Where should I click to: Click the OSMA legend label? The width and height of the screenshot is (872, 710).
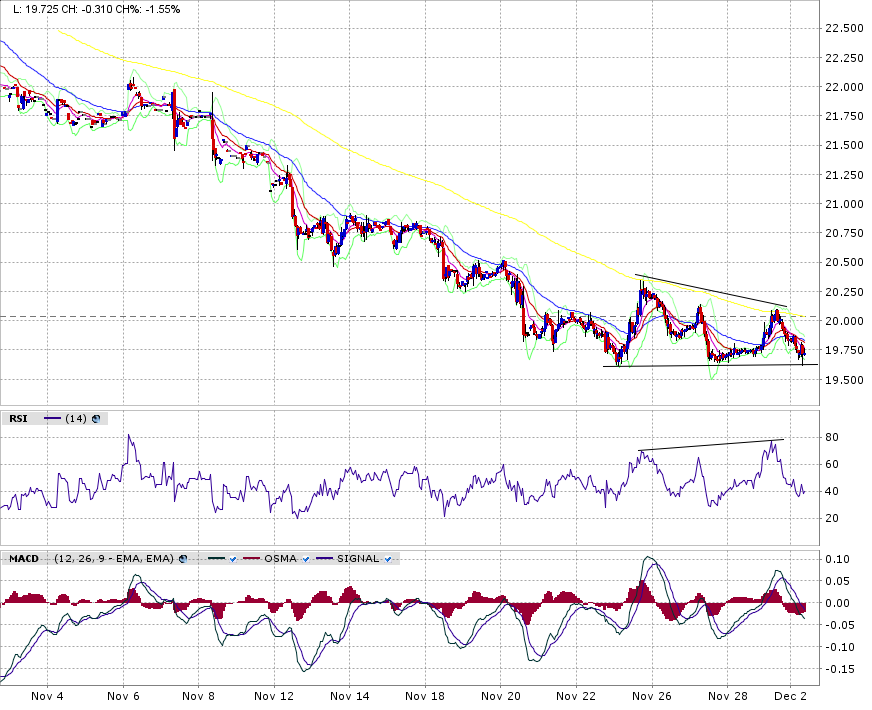(280, 559)
